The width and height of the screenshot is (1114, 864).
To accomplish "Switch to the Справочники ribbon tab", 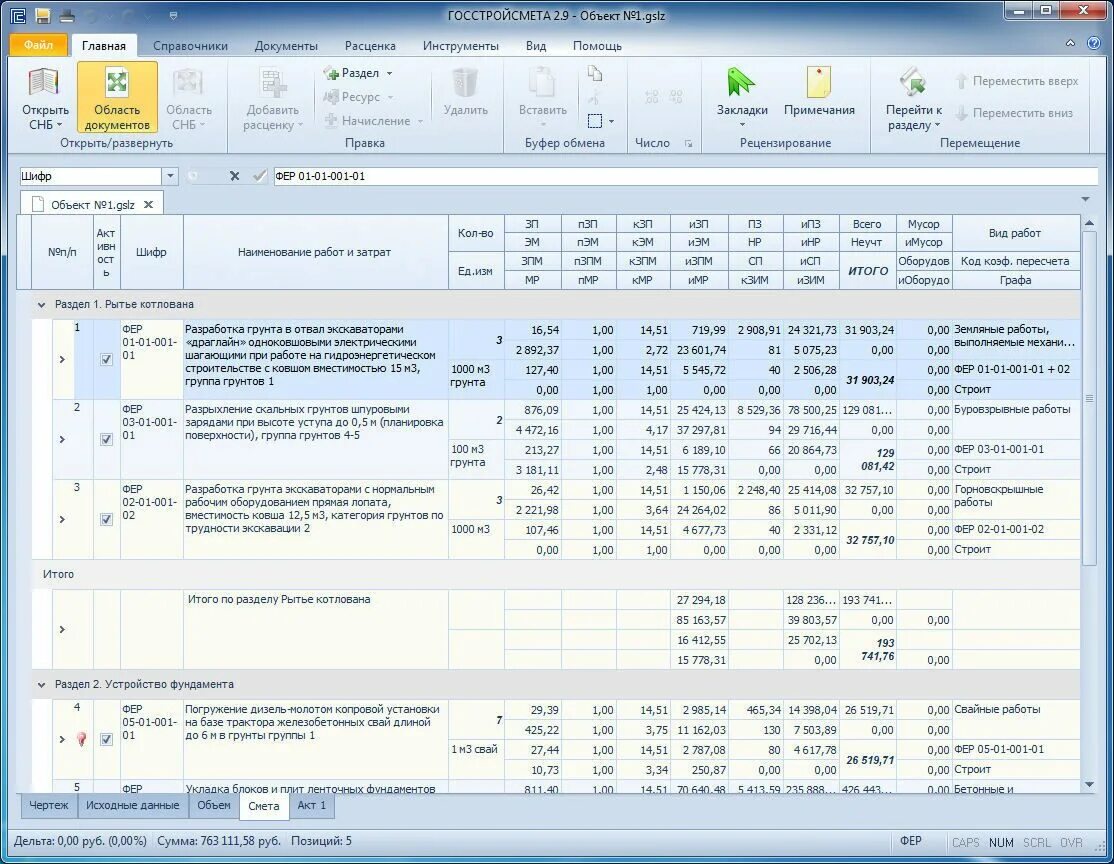I will [x=190, y=45].
